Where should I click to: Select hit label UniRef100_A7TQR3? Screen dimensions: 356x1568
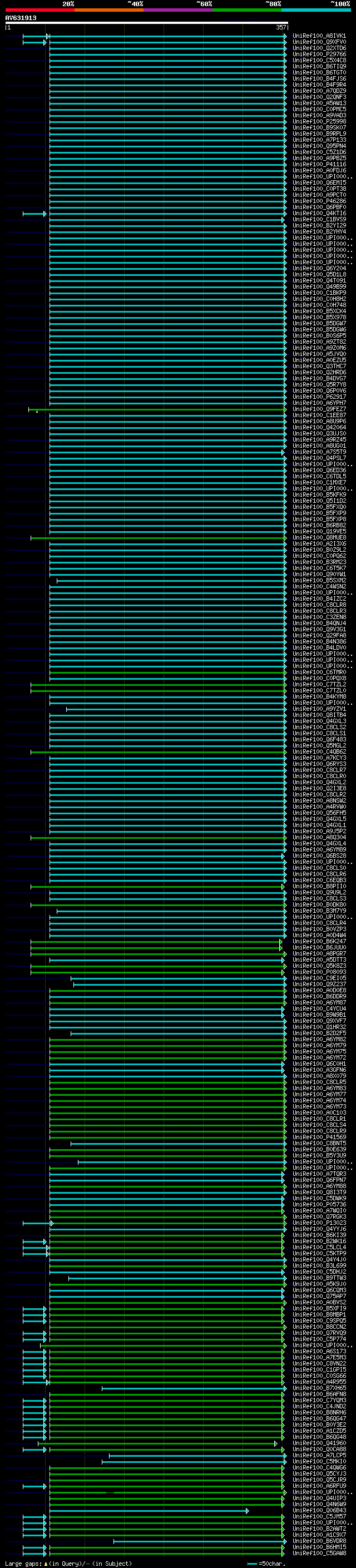tap(319, 1174)
